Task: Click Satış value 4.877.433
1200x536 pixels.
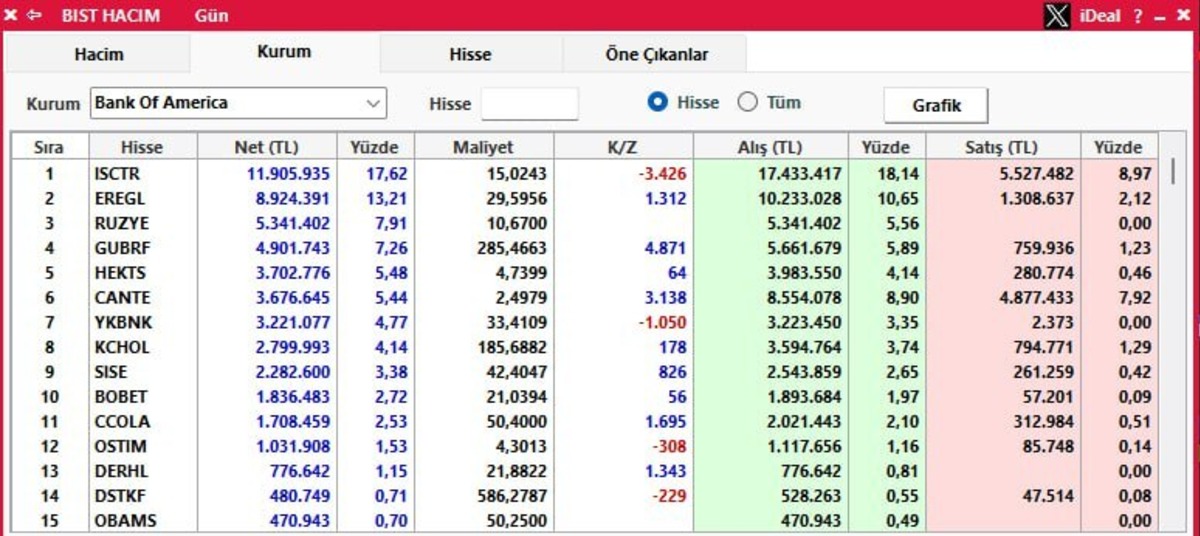Action: click(1036, 297)
